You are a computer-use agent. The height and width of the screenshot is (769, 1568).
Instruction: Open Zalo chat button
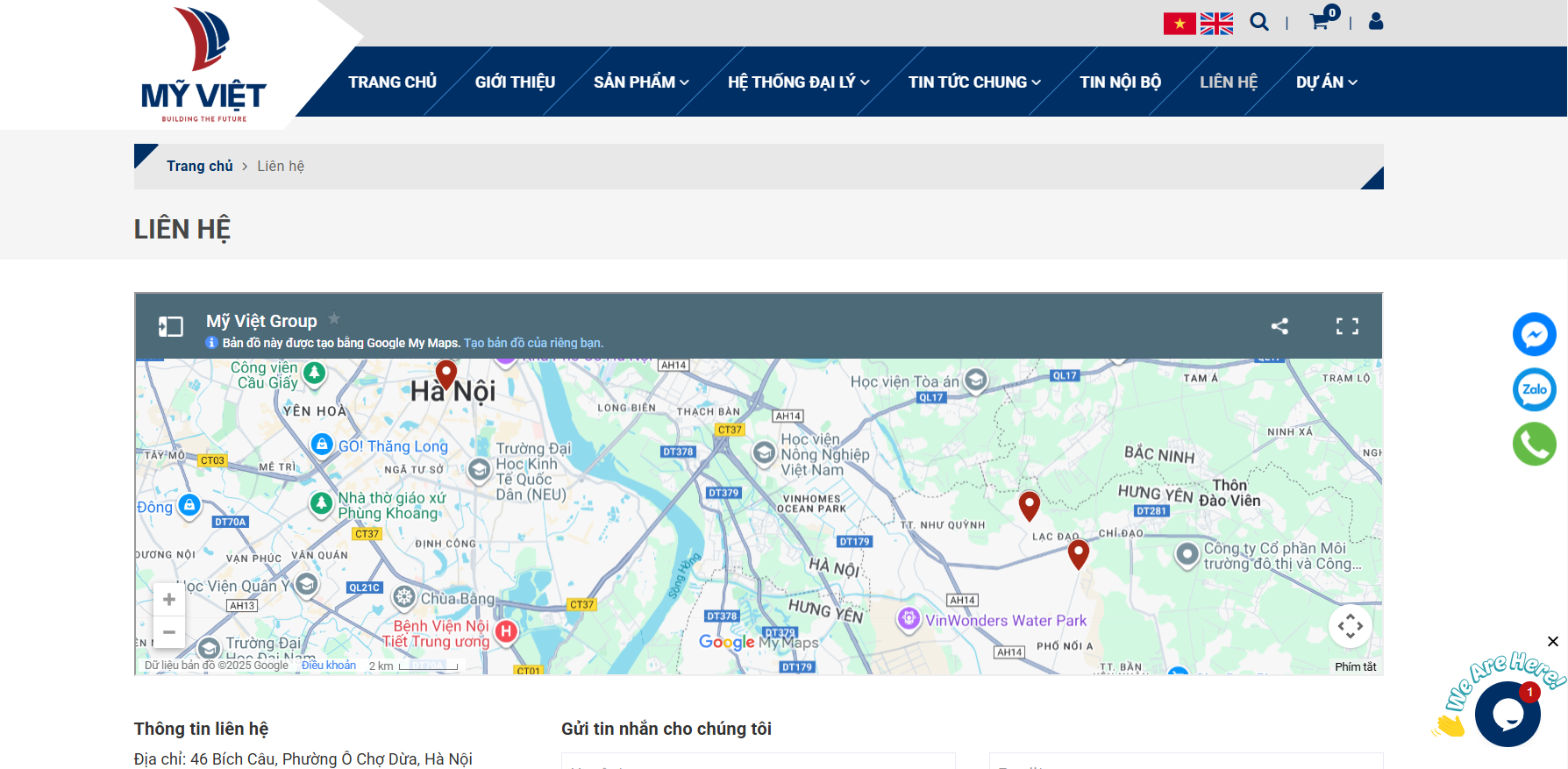(1535, 389)
